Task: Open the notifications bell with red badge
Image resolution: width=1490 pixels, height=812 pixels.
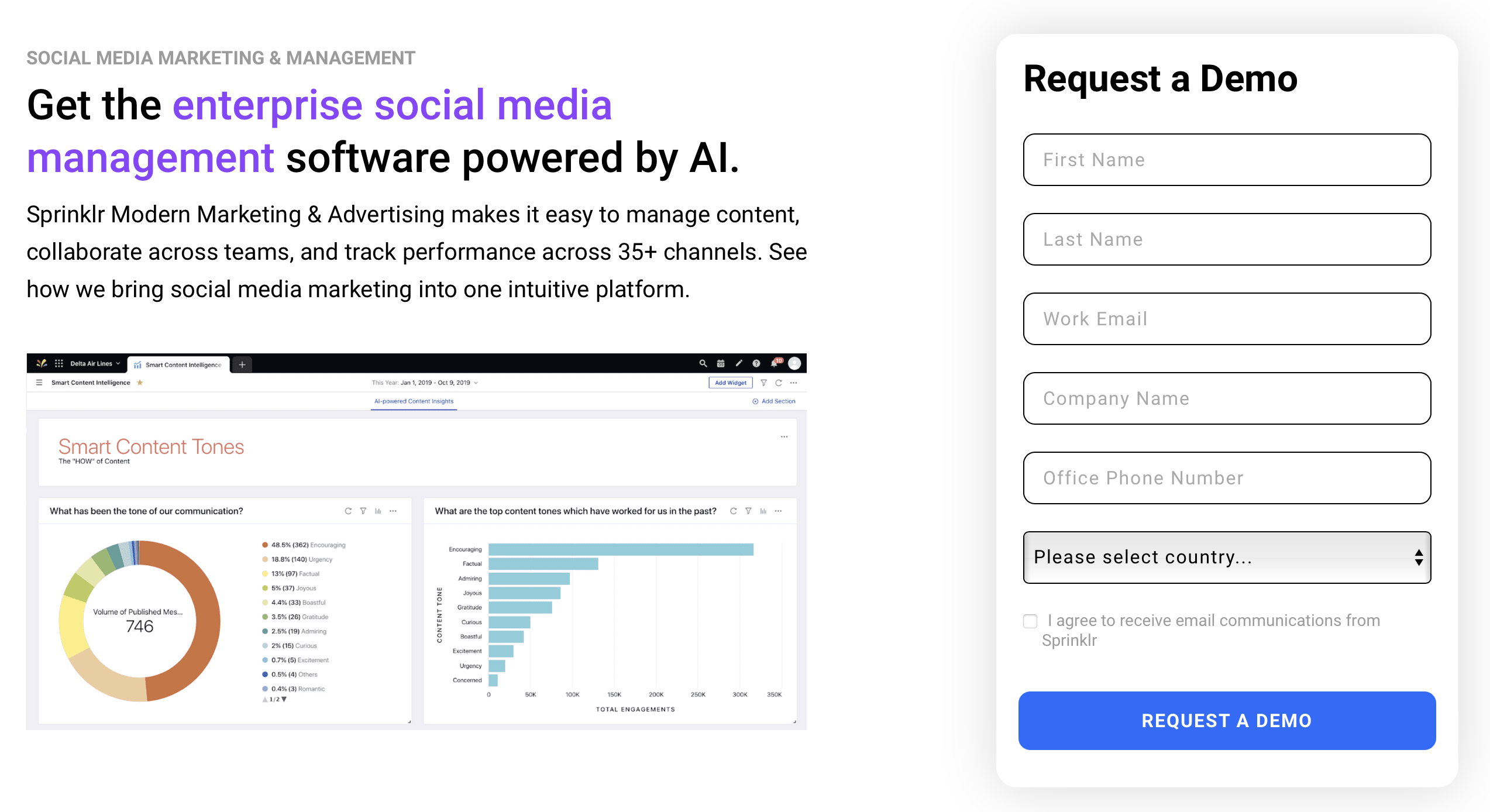Action: 776,363
